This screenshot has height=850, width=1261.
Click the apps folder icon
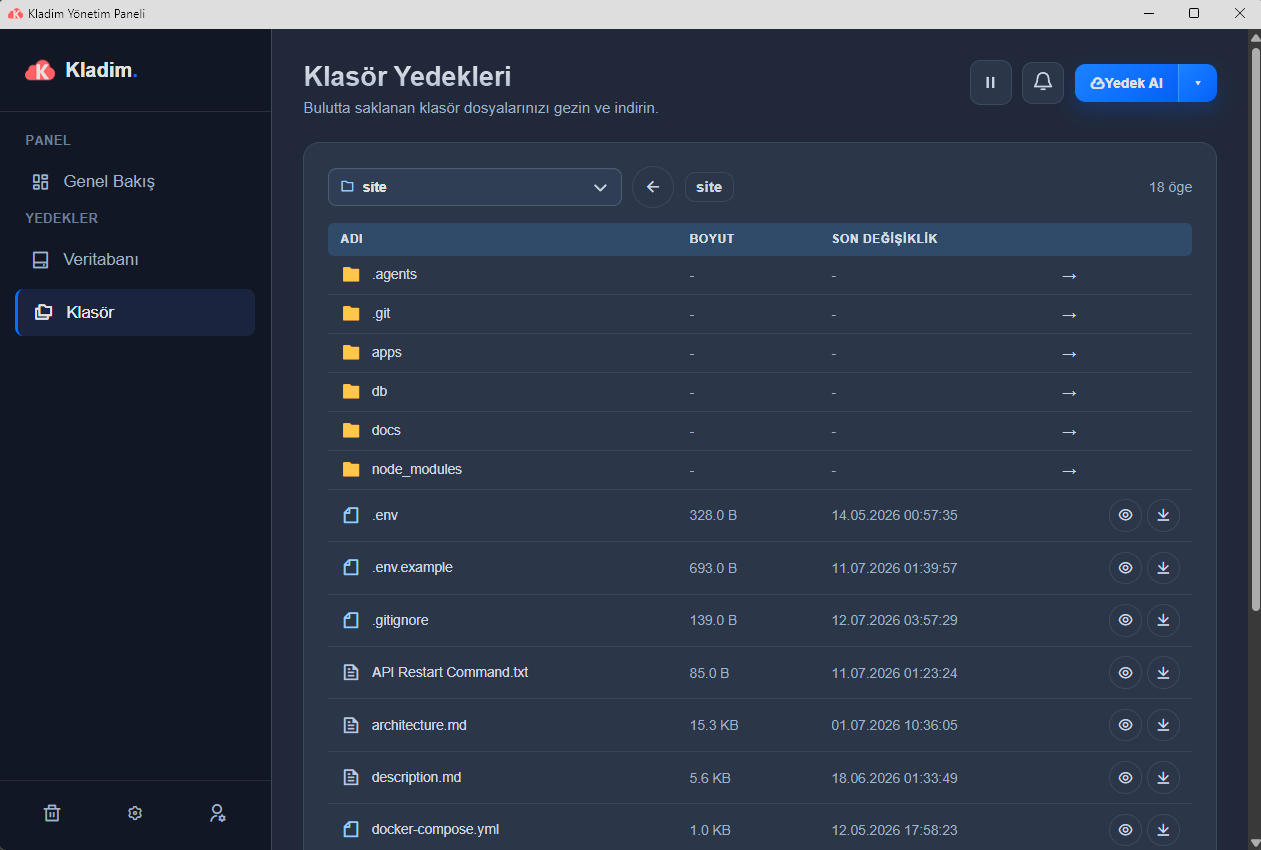pyautogui.click(x=351, y=352)
